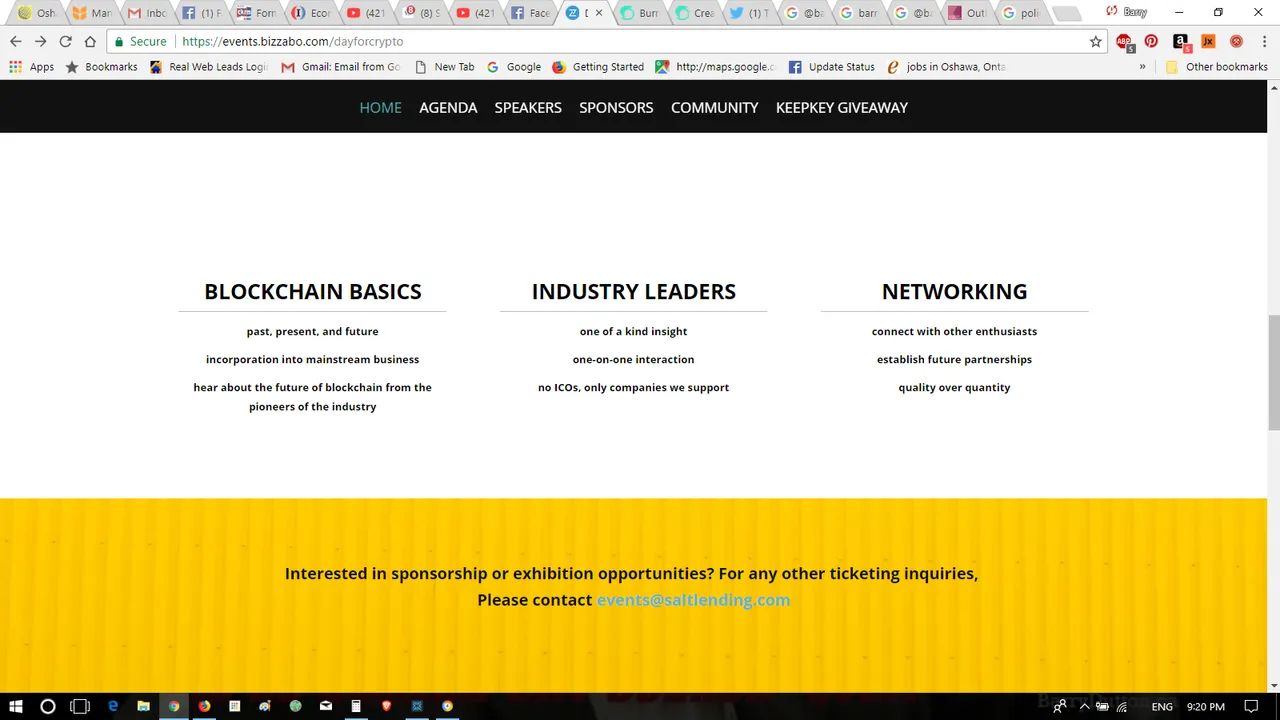Switch to the Gmail Inbox tab
The width and height of the screenshot is (1280, 720).
point(147,13)
